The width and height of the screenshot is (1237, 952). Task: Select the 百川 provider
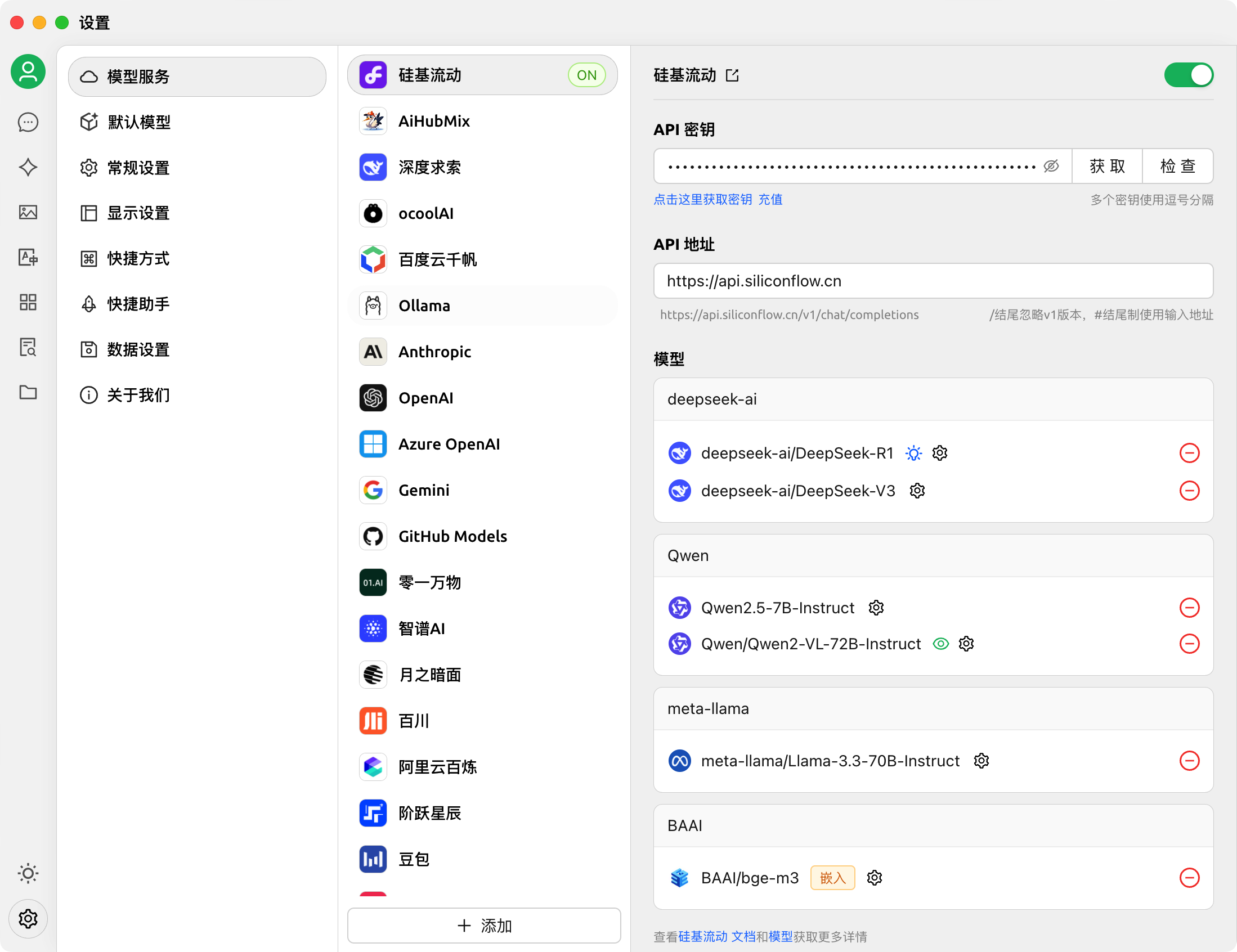click(482, 721)
